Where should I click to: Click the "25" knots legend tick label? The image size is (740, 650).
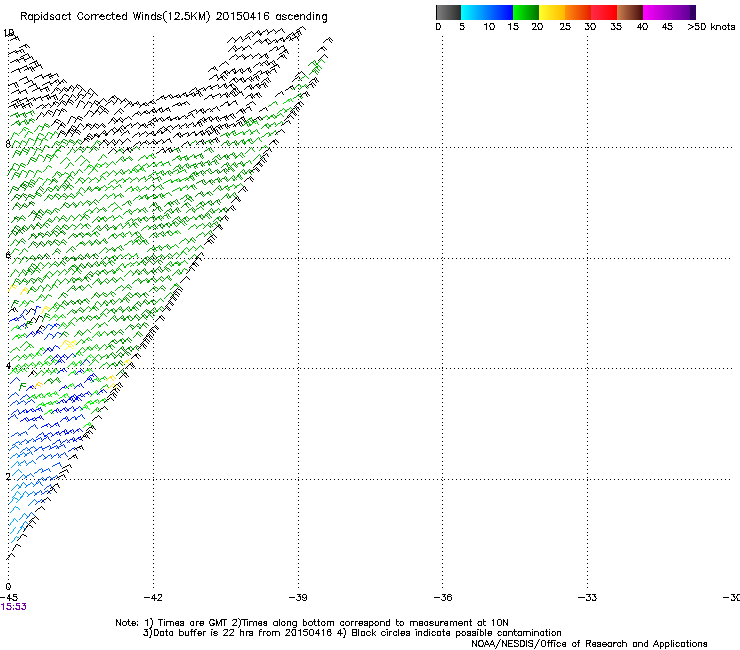[565, 27]
